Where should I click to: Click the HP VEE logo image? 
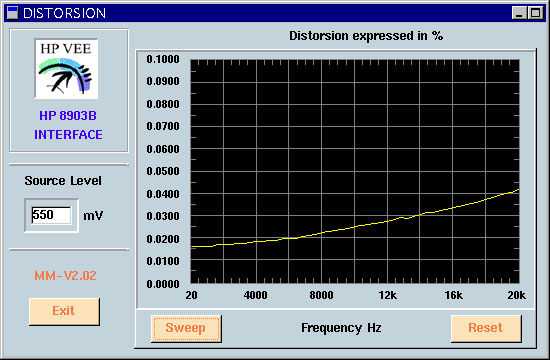coord(66,69)
